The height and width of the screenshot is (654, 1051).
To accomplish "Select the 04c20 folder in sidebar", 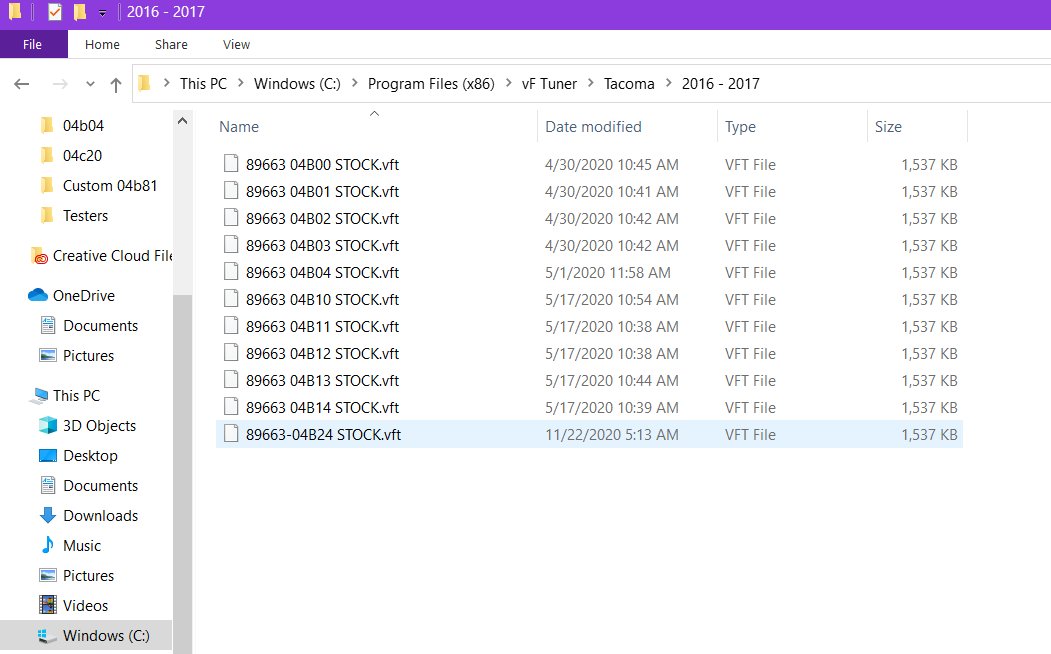I will coord(82,155).
